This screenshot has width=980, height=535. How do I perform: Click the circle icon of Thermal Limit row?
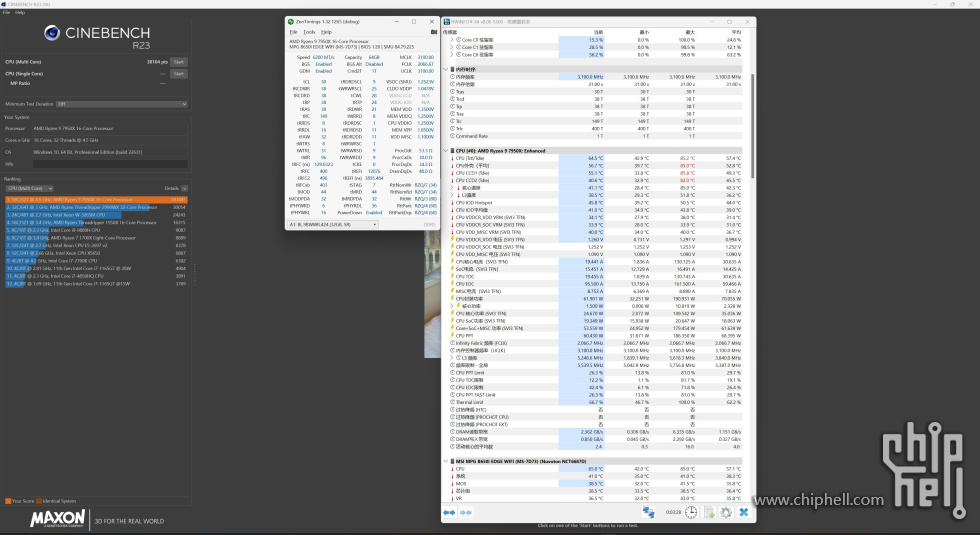click(452, 402)
